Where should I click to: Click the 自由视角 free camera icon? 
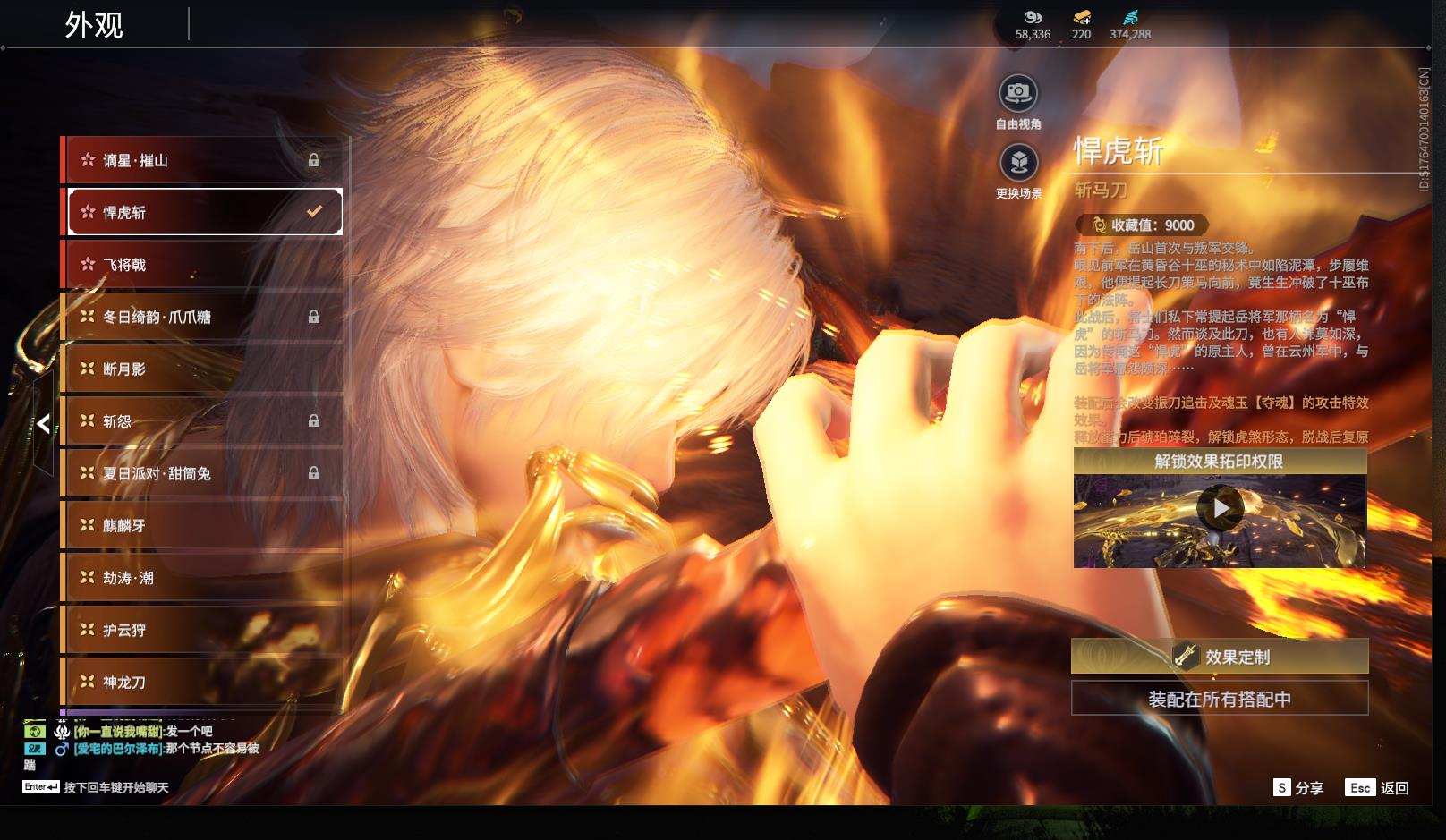point(1018,92)
